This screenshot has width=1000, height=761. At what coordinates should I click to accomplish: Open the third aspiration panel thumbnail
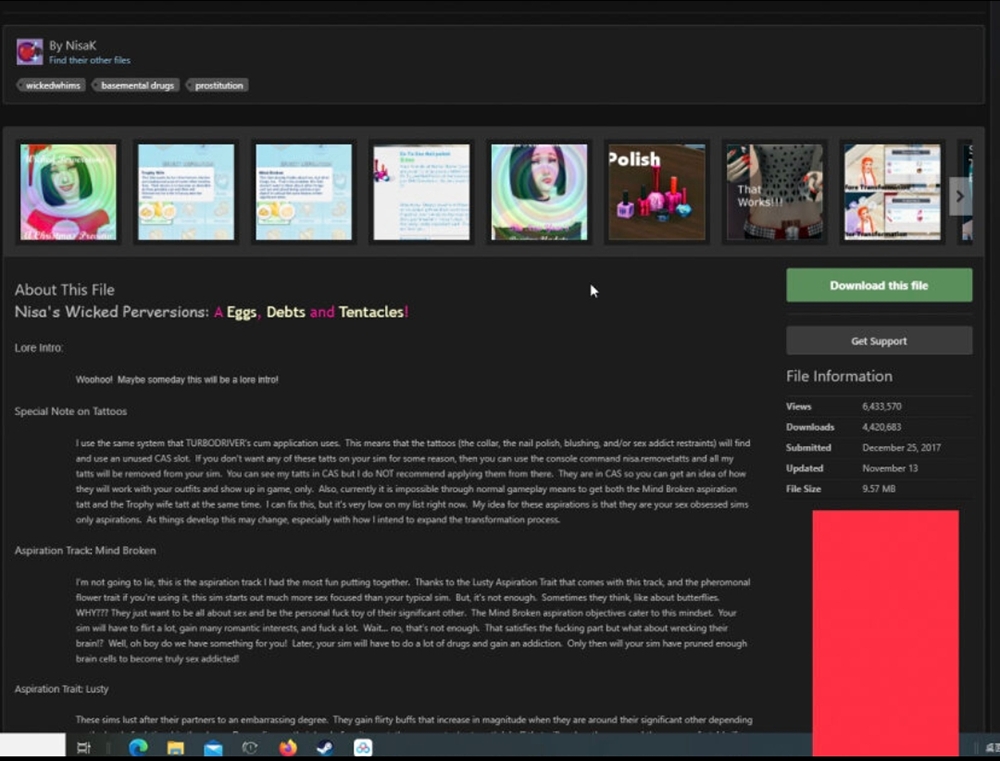click(x=304, y=192)
